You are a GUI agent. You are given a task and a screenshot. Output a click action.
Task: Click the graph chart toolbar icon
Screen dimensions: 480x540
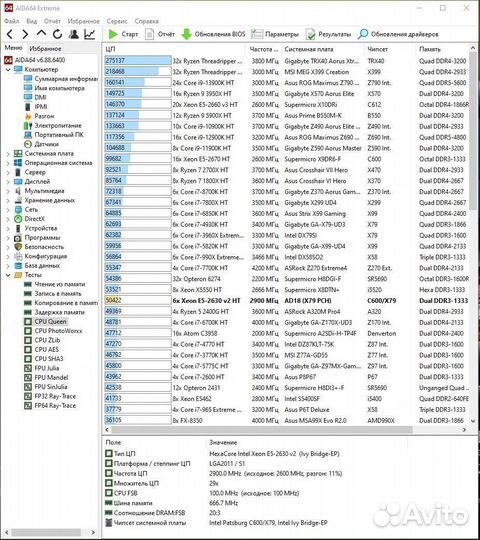(90, 34)
